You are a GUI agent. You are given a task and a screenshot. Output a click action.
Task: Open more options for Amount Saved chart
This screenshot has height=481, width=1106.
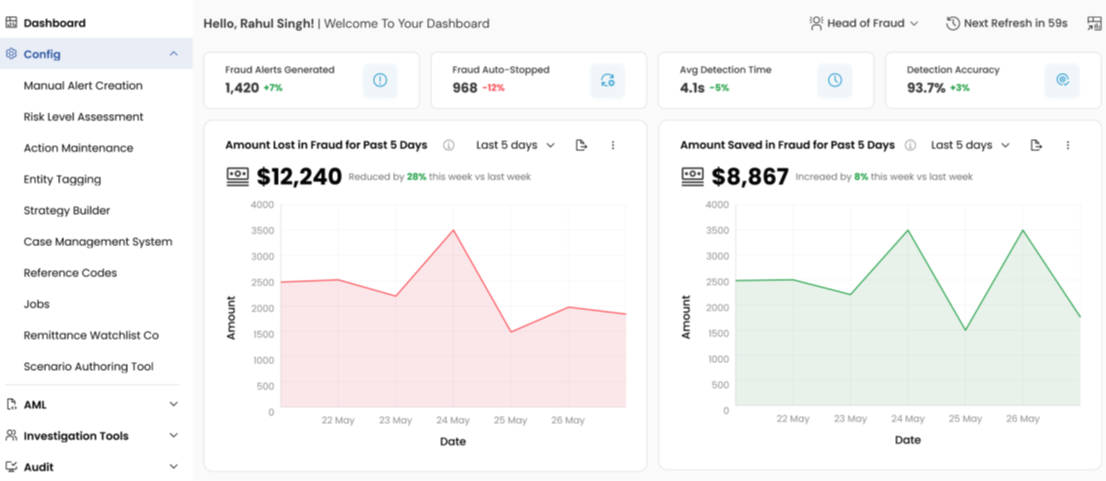[x=1068, y=145]
